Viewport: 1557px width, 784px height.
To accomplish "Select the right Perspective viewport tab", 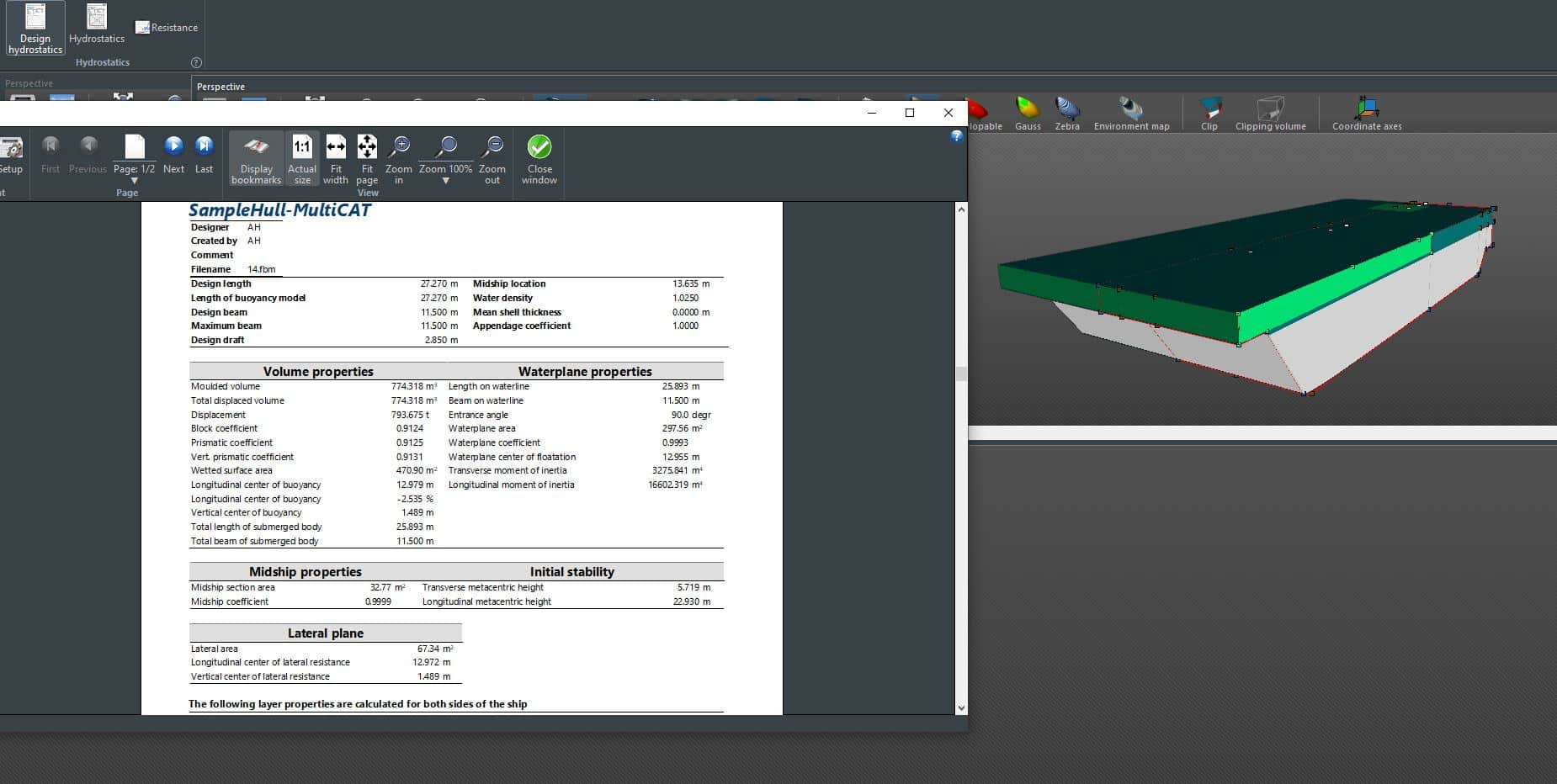I will point(221,87).
